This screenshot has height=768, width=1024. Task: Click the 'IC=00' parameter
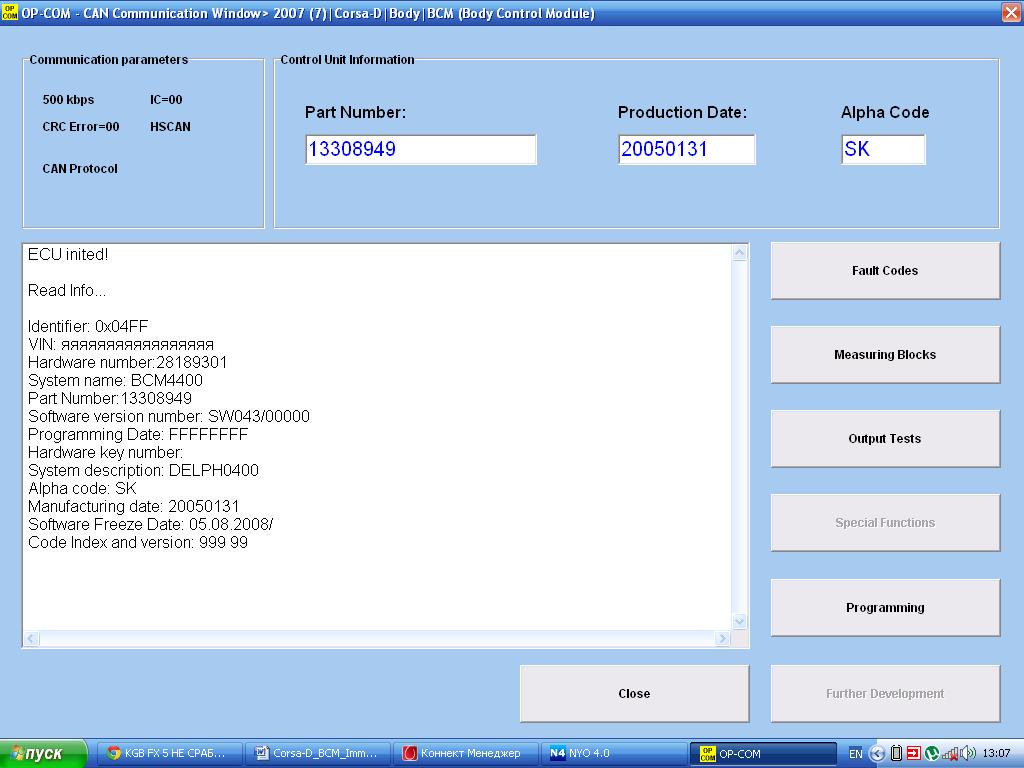pyautogui.click(x=166, y=100)
